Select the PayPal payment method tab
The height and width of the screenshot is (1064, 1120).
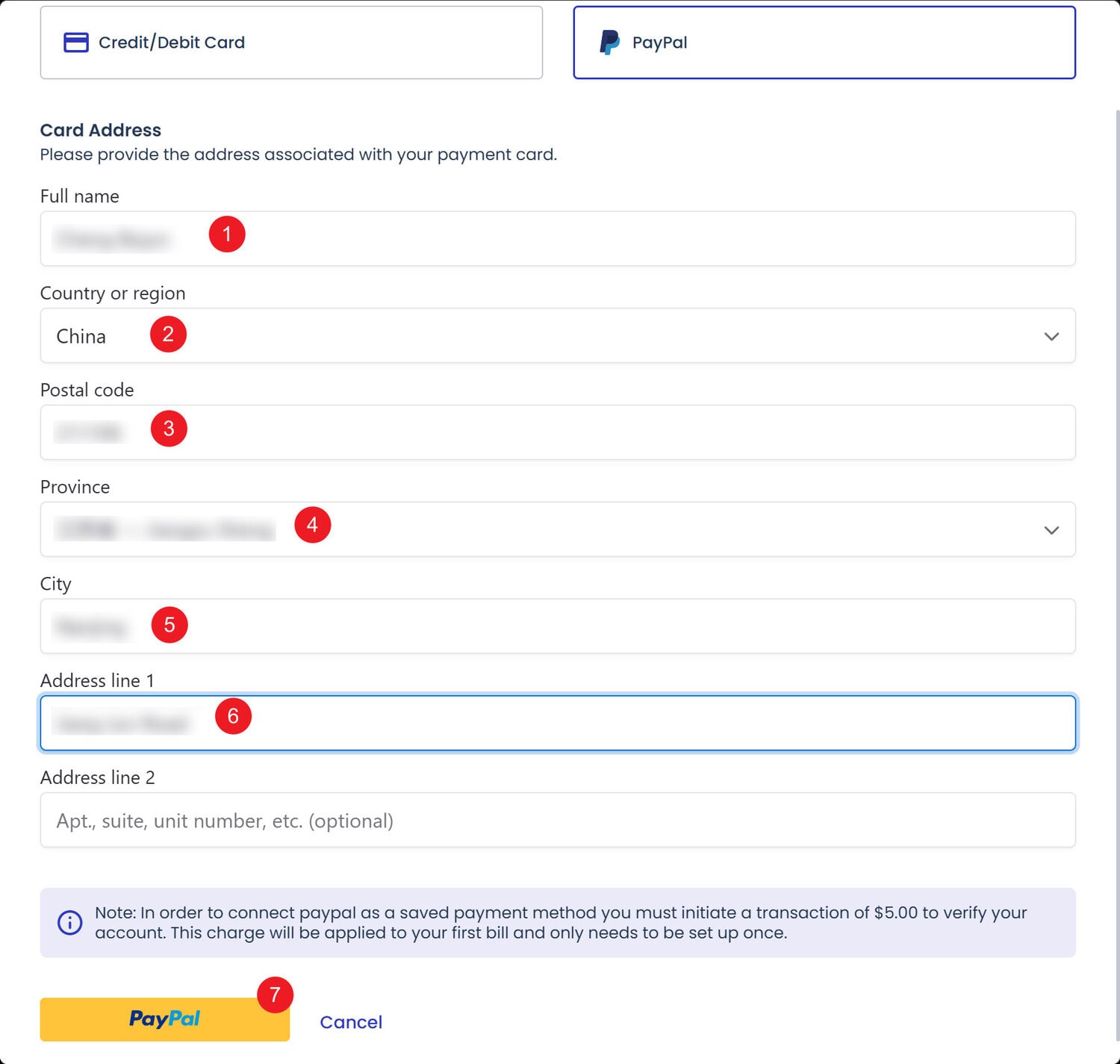824,43
